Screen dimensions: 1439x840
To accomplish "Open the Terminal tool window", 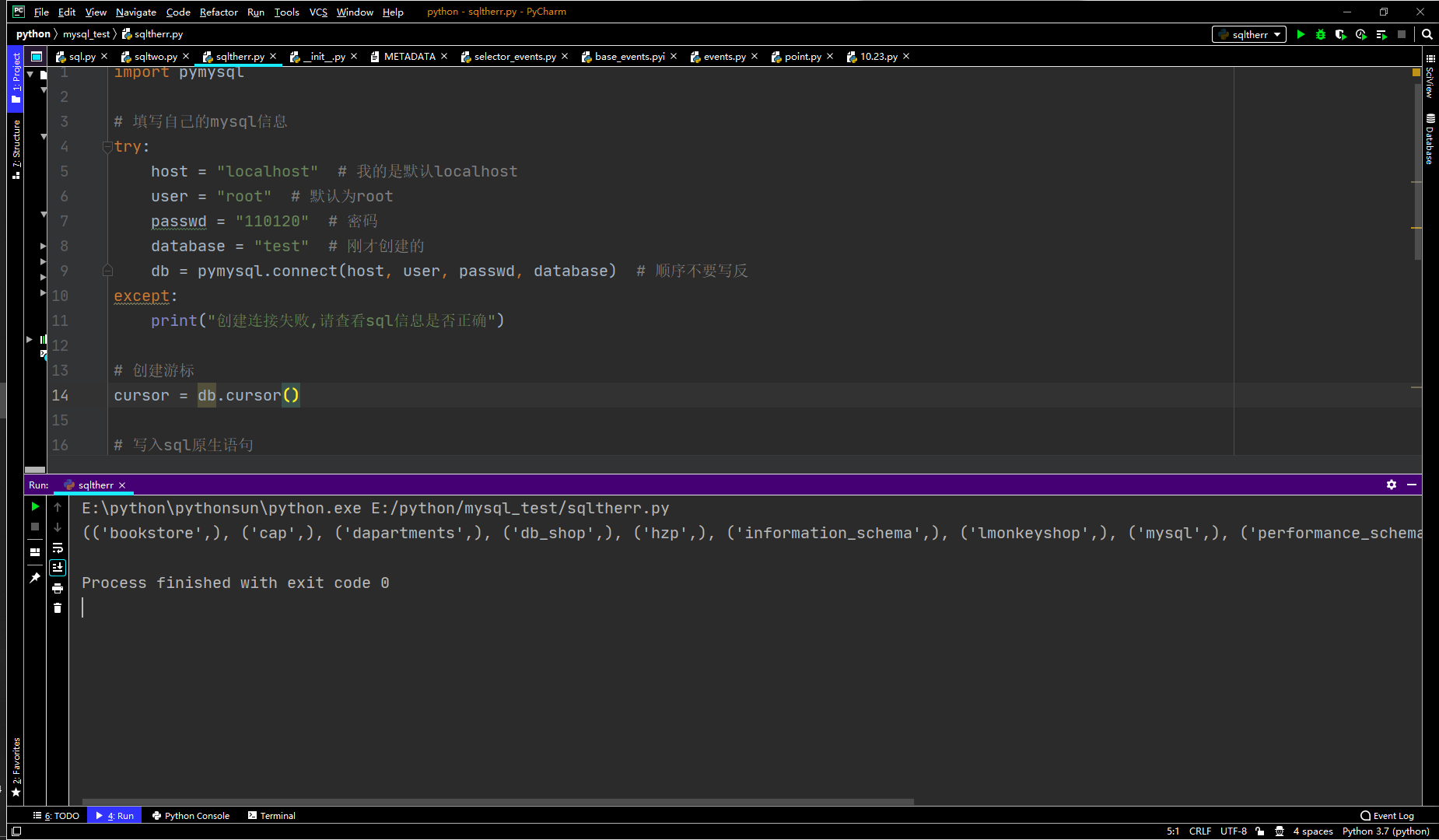I will tap(271, 816).
